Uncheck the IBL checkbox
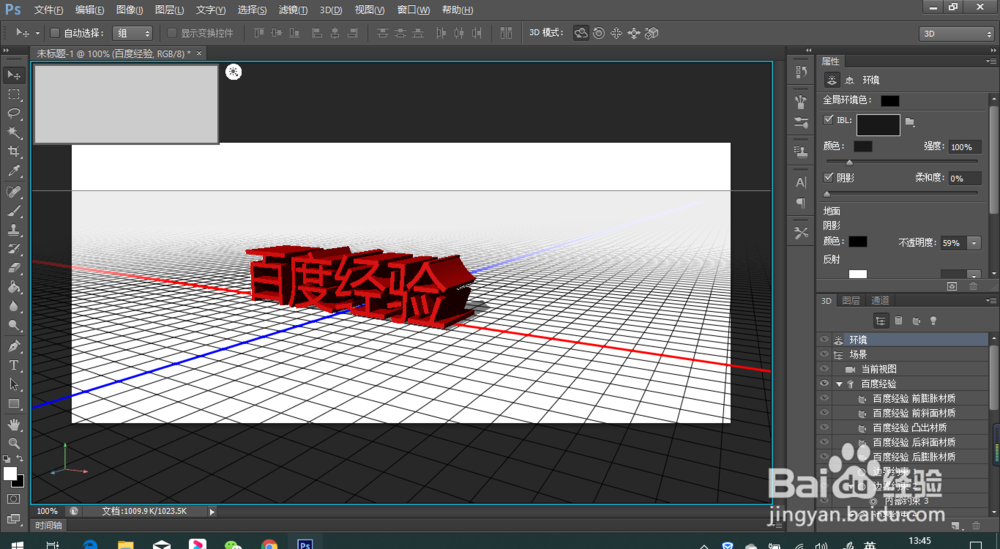The height and width of the screenshot is (549, 1000). (828, 119)
